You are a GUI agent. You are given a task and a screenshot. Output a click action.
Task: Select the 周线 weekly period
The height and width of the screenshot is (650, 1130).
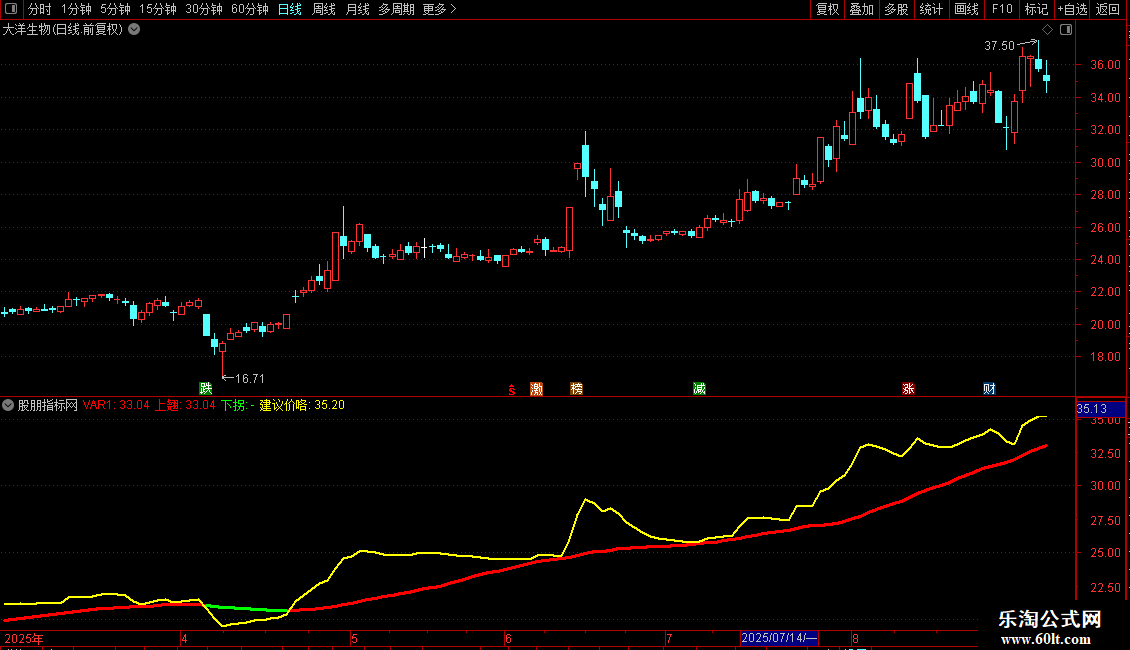click(324, 9)
